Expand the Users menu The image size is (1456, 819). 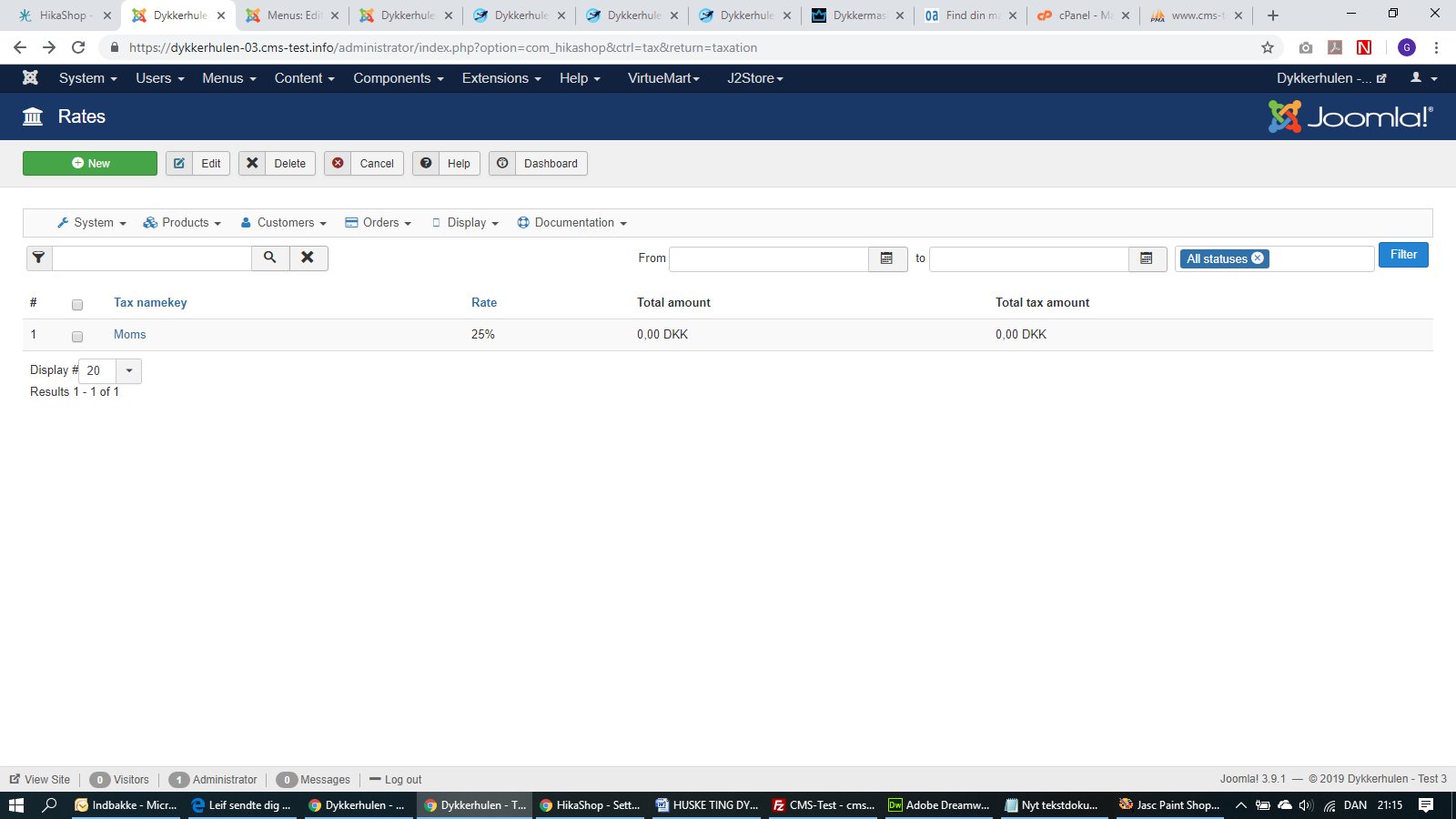pyautogui.click(x=160, y=78)
